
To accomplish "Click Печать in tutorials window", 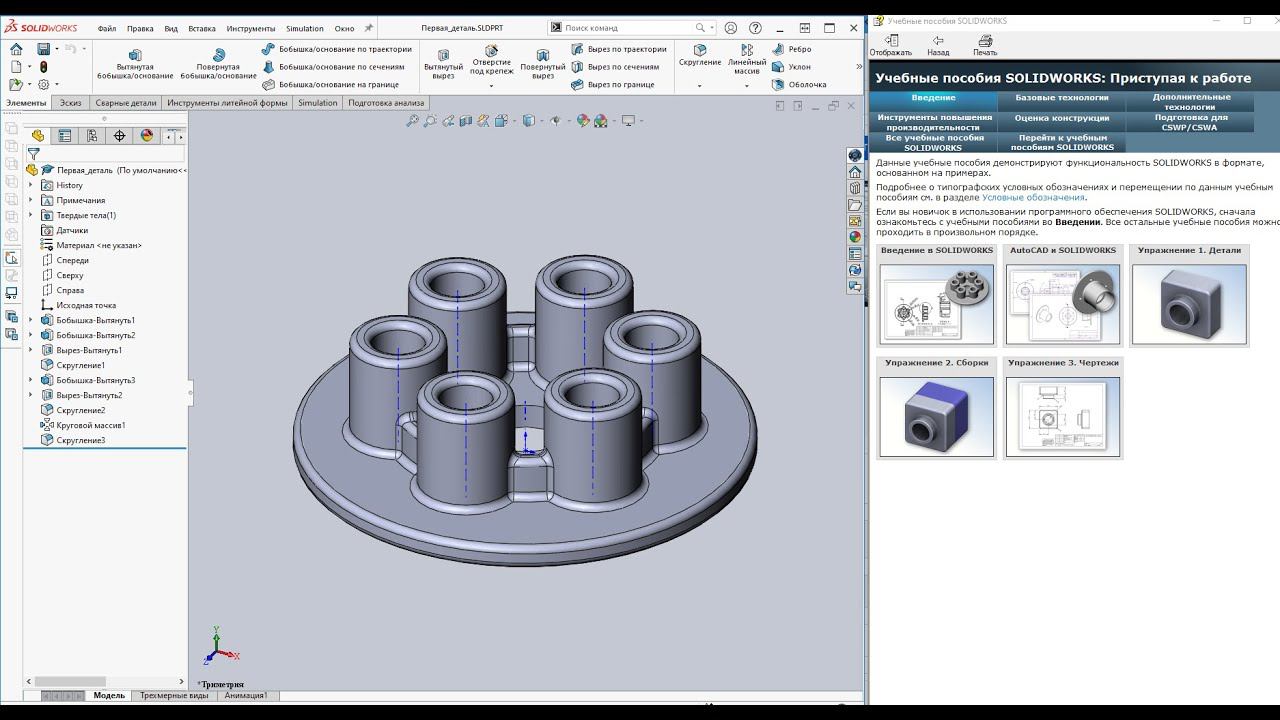I will 985,46.
